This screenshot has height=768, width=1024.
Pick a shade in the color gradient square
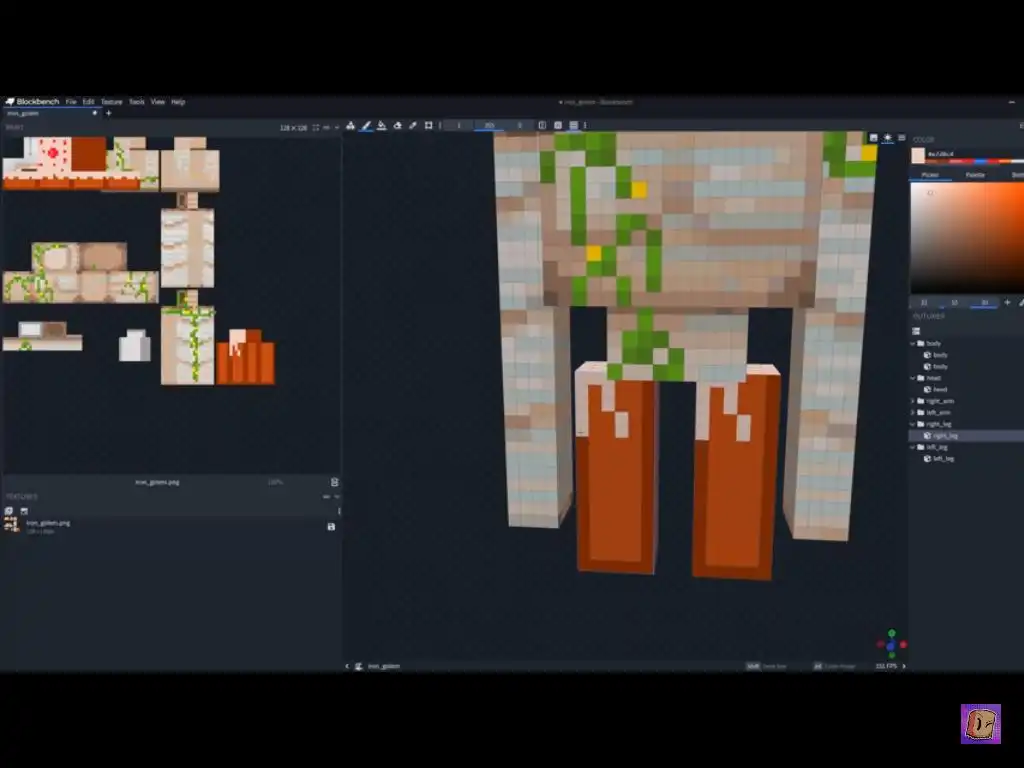(x=967, y=238)
